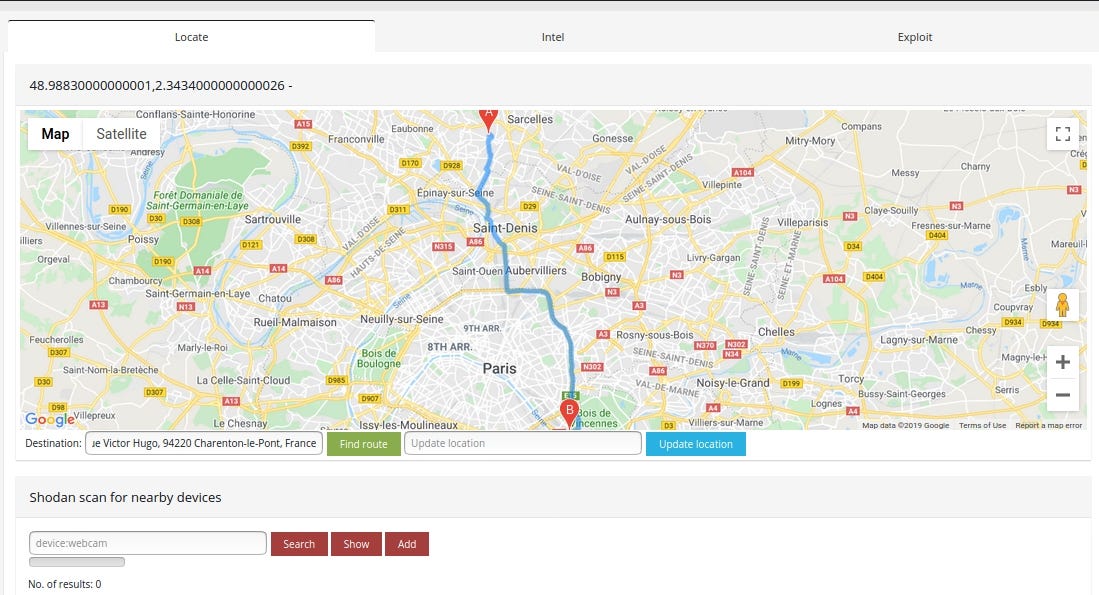
Task: Click the Poissy map label
Action: pos(143,239)
